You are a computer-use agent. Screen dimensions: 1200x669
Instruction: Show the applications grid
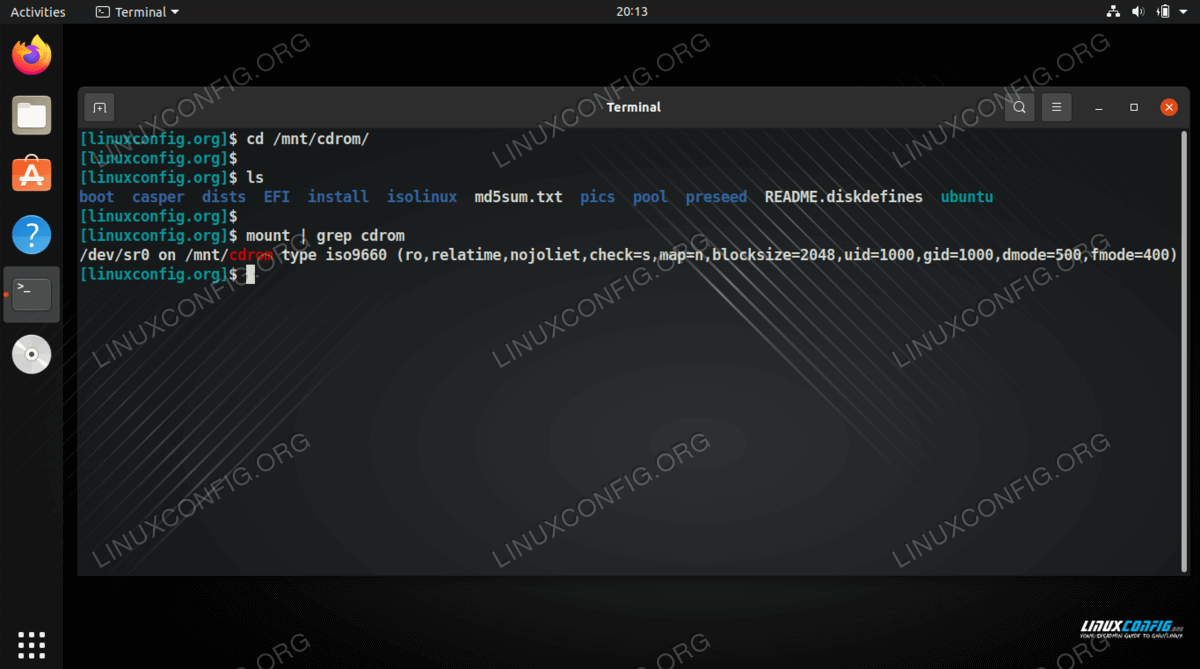(32, 644)
